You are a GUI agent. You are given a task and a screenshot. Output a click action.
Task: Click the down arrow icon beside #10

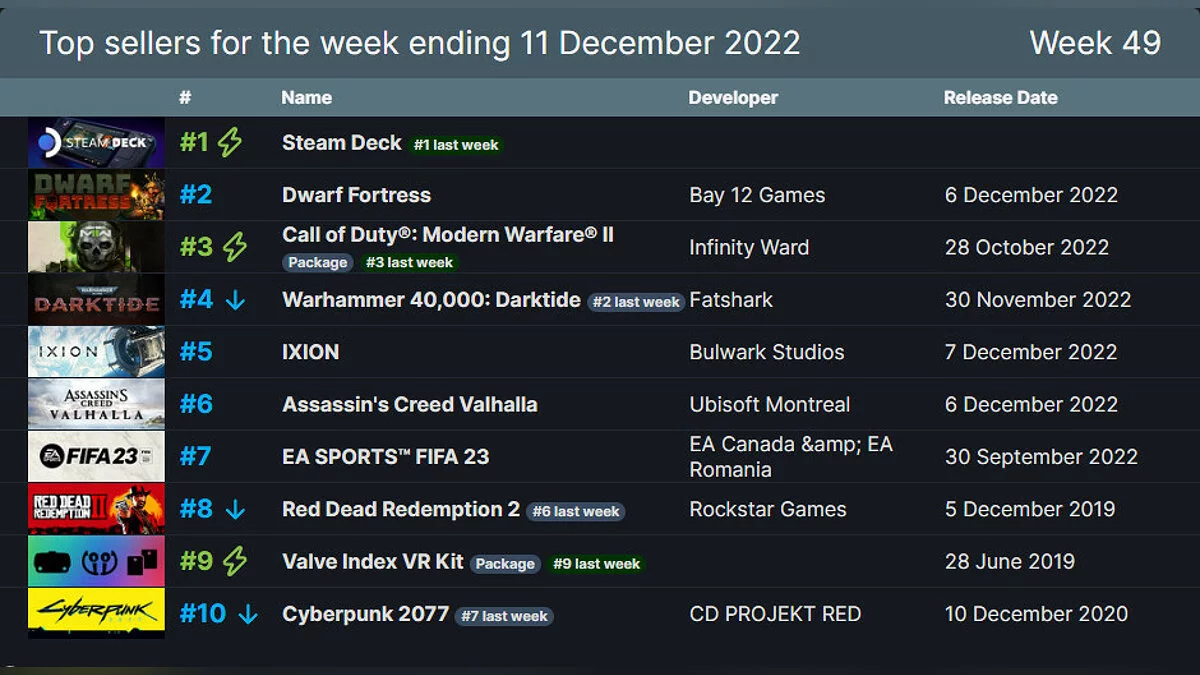tap(247, 614)
